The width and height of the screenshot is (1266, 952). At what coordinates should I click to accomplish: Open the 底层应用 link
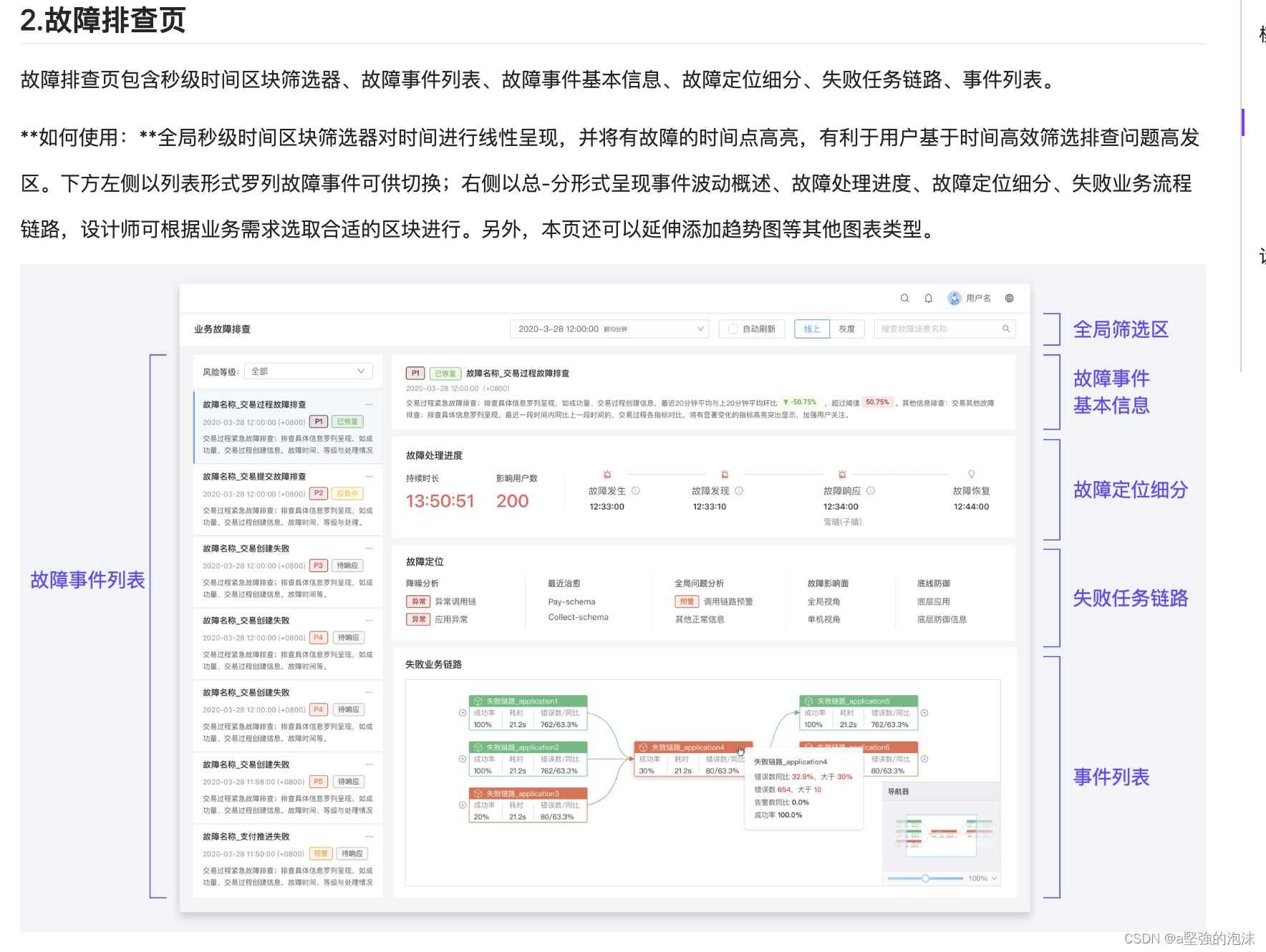pos(933,602)
